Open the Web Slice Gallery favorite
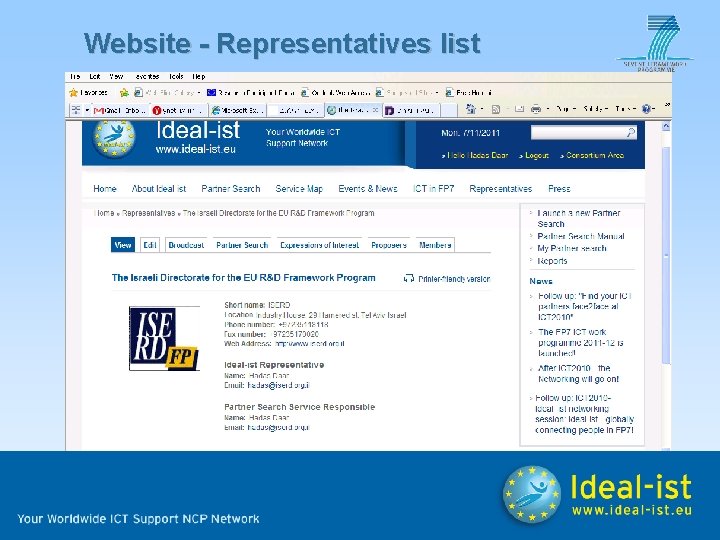 point(167,93)
